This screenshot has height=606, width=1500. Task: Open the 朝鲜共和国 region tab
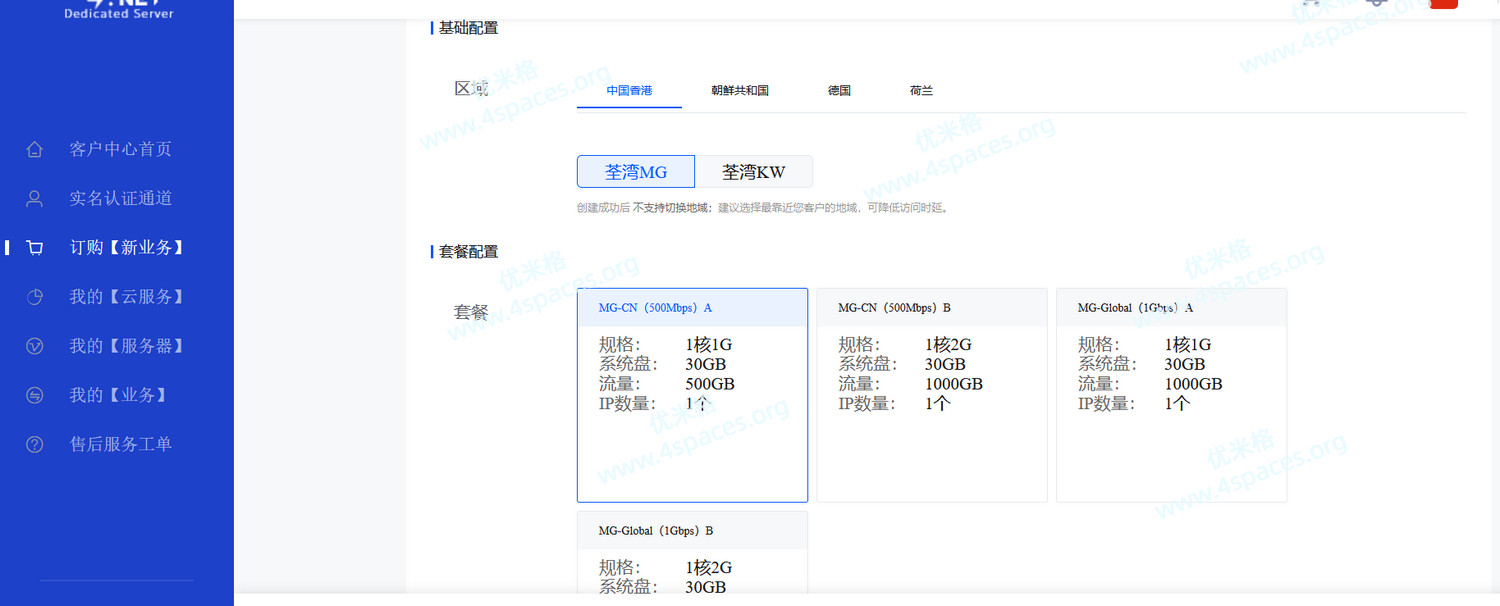(x=740, y=90)
